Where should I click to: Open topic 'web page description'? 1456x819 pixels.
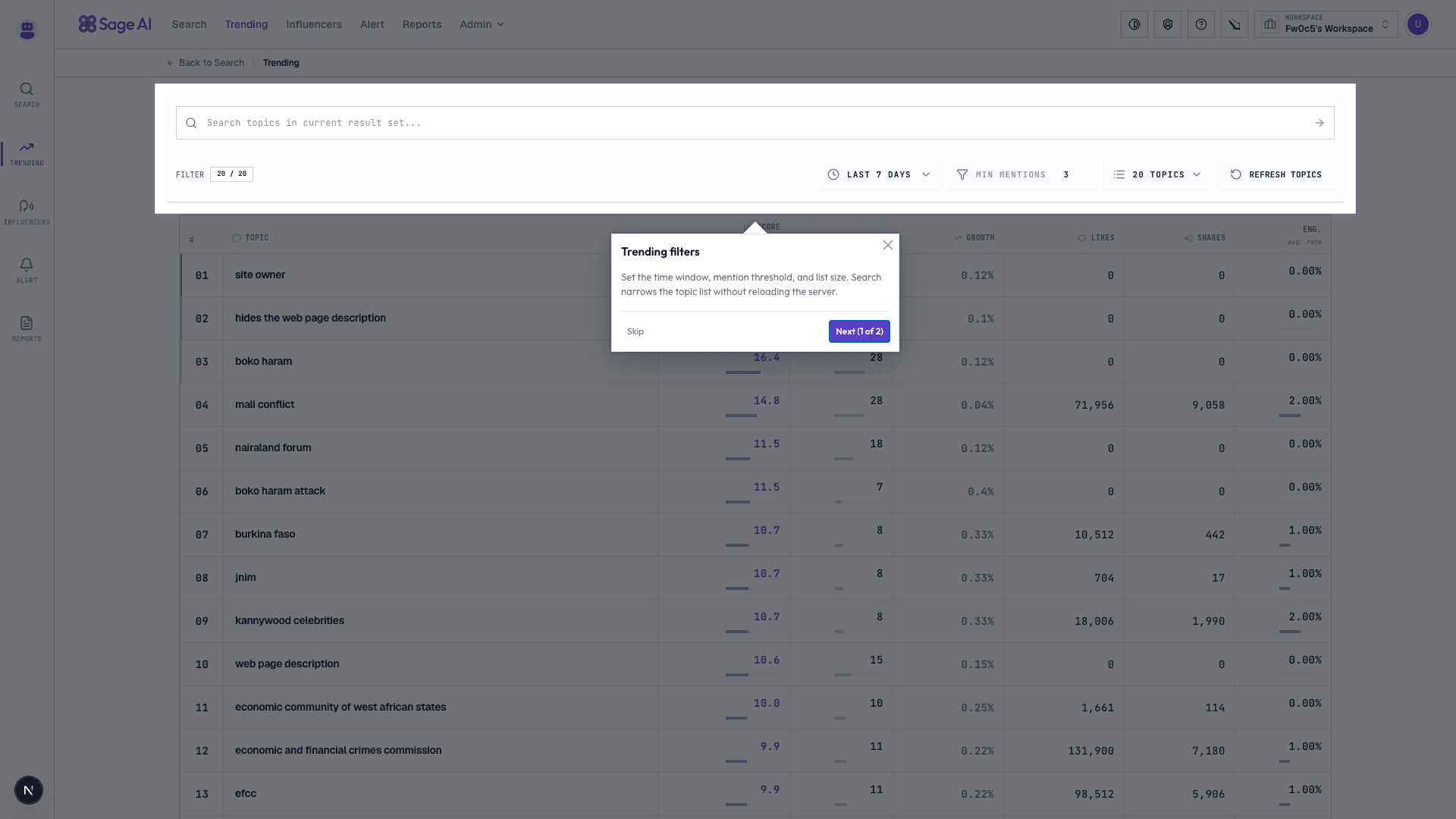click(x=287, y=664)
